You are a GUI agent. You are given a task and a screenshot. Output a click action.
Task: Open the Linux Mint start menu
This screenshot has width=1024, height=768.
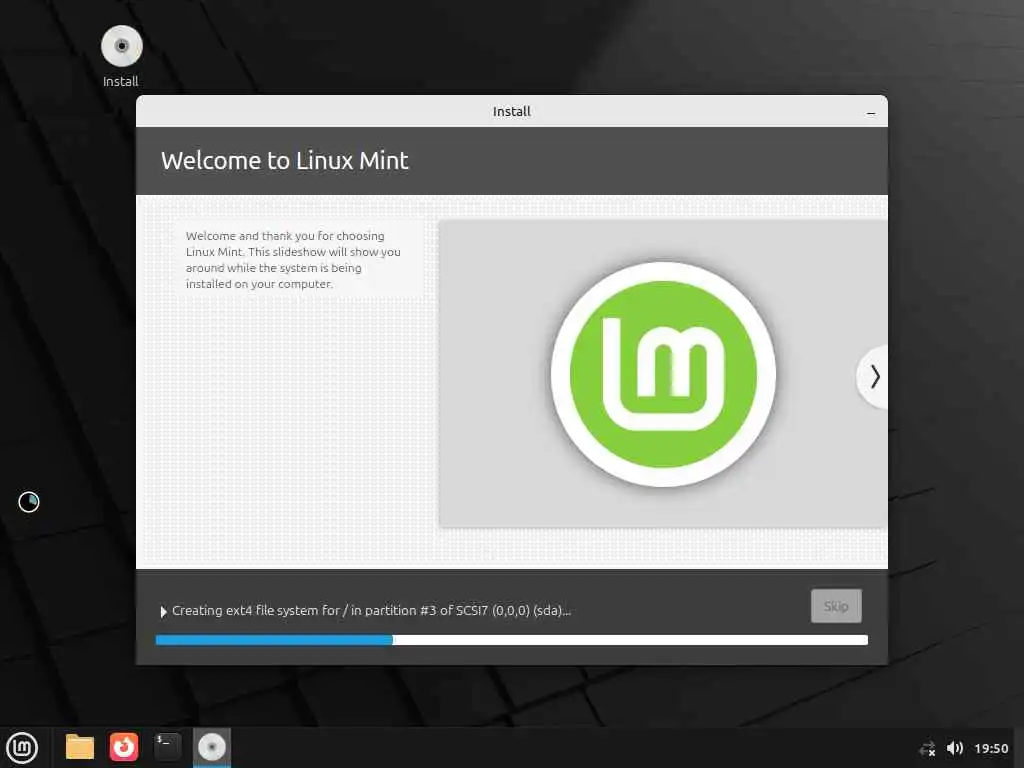[22, 748]
